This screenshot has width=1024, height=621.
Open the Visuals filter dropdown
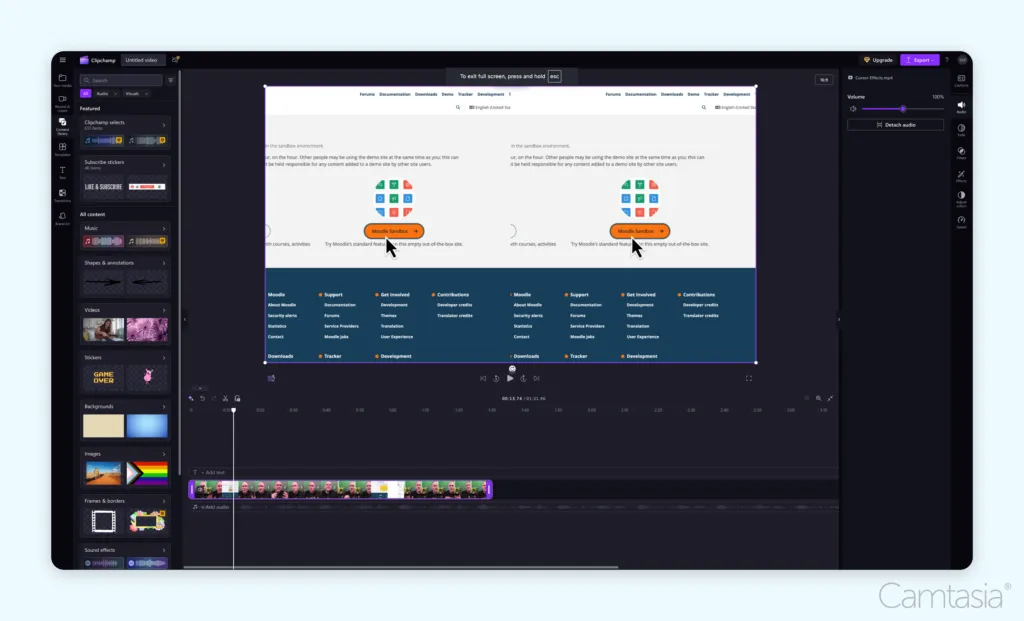click(x=136, y=93)
